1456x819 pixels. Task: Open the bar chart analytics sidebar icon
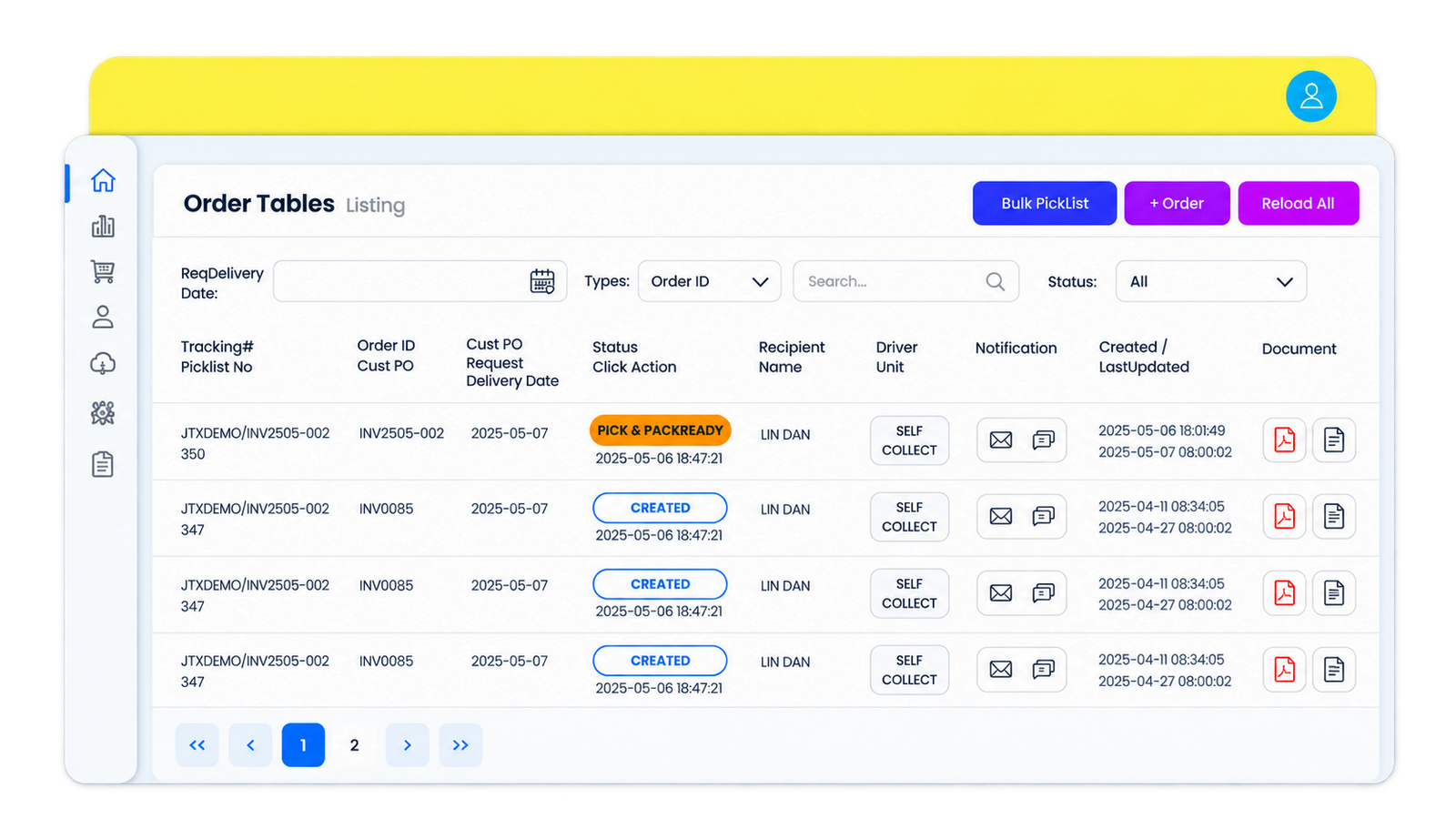[103, 226]
